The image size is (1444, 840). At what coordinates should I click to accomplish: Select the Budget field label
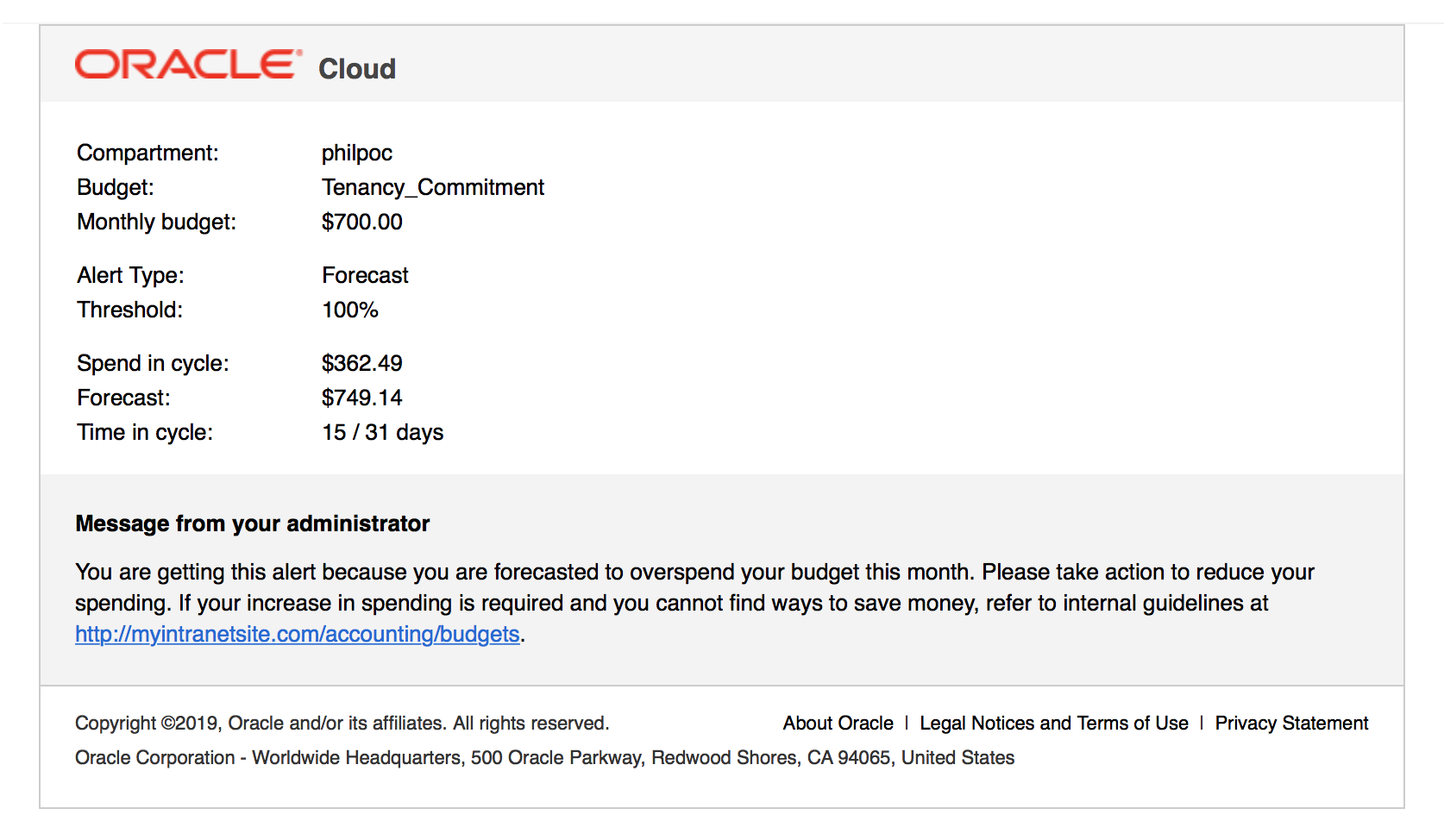pos(114,187)
